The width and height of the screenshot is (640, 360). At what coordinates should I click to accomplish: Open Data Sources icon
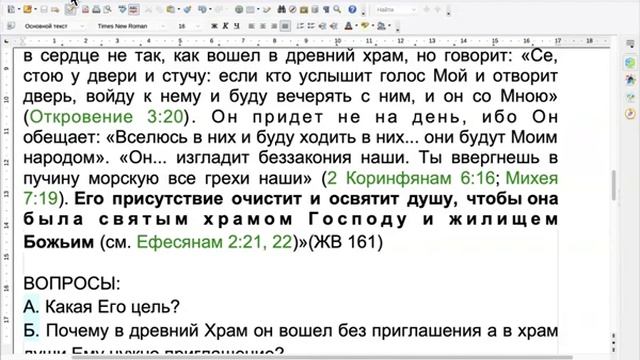(315, 9)
